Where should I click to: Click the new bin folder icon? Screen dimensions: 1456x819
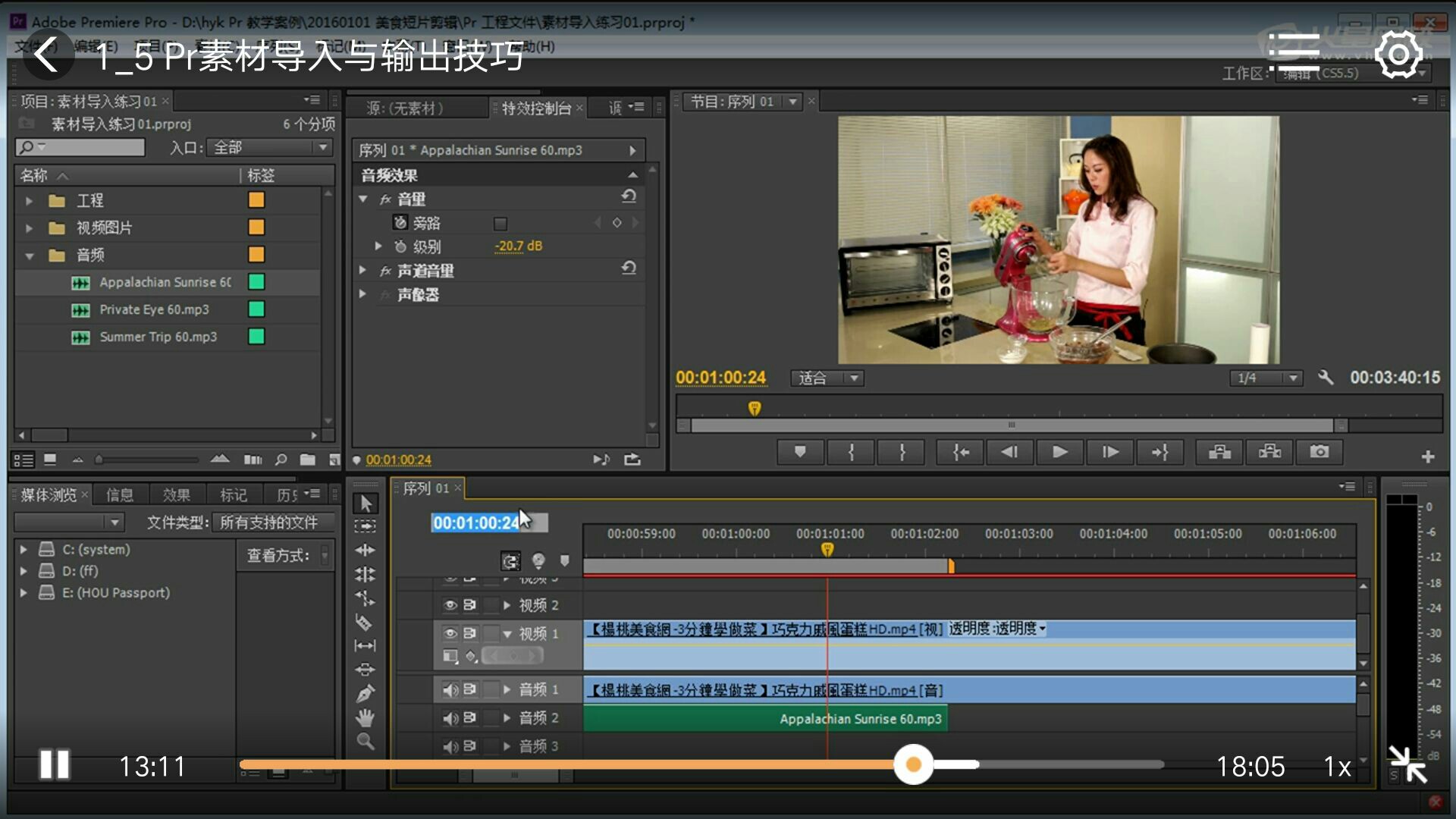[307, 460]
